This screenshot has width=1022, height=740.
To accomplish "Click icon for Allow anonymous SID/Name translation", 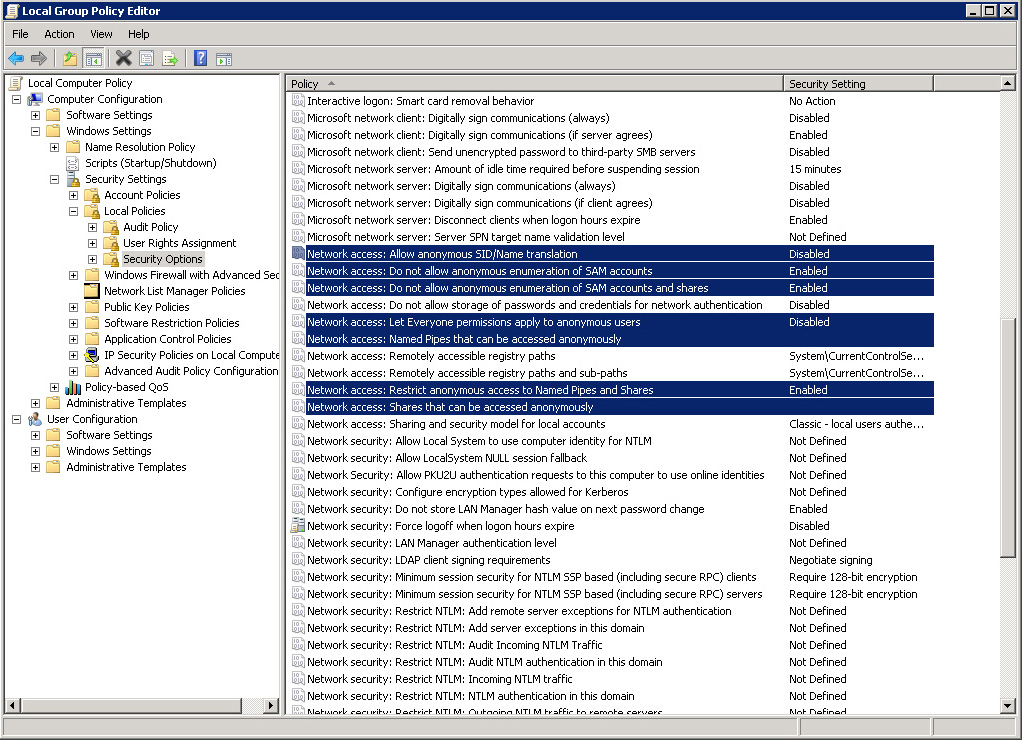I will (298, 254).
